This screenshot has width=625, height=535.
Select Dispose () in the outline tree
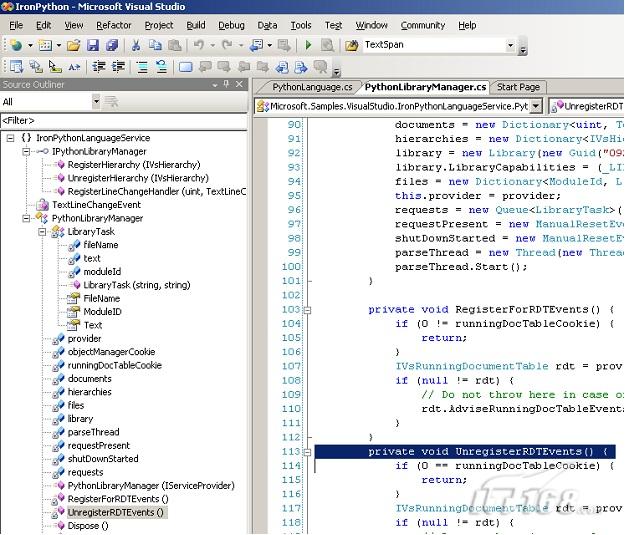tap(88, 526)
